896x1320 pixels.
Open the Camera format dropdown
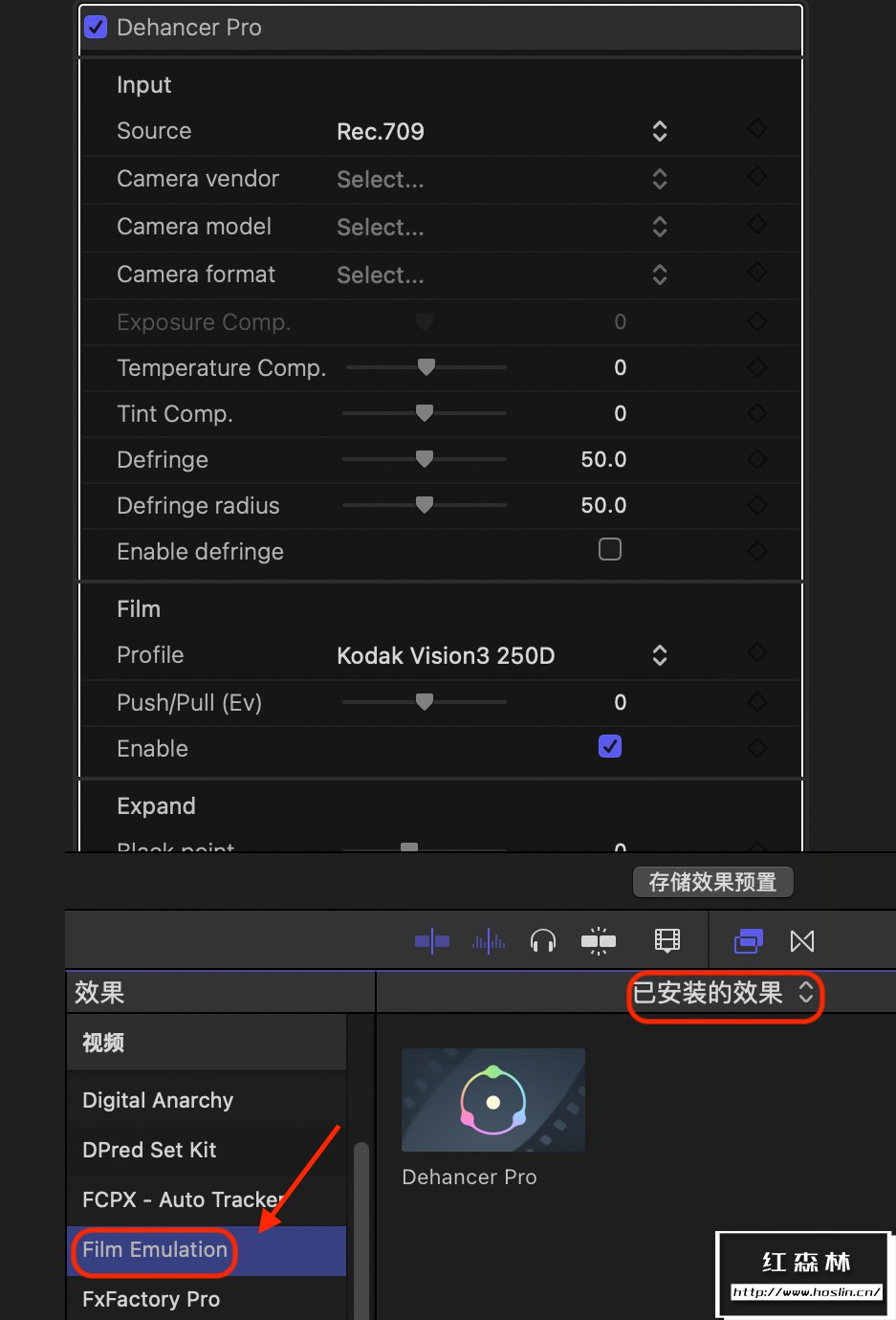[x=502, y=275]
